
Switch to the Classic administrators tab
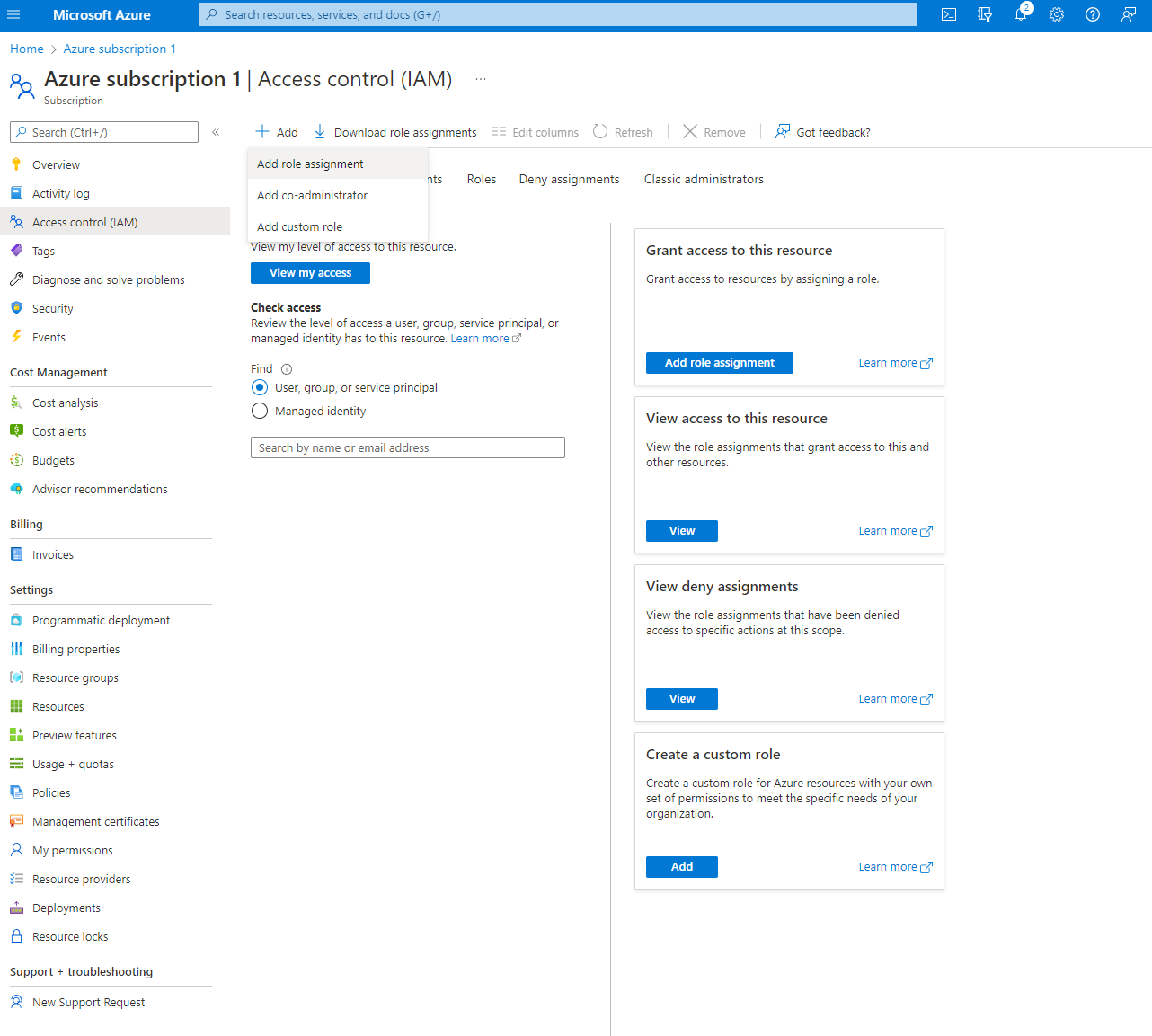pyautogui.click(x=704, y=179)
